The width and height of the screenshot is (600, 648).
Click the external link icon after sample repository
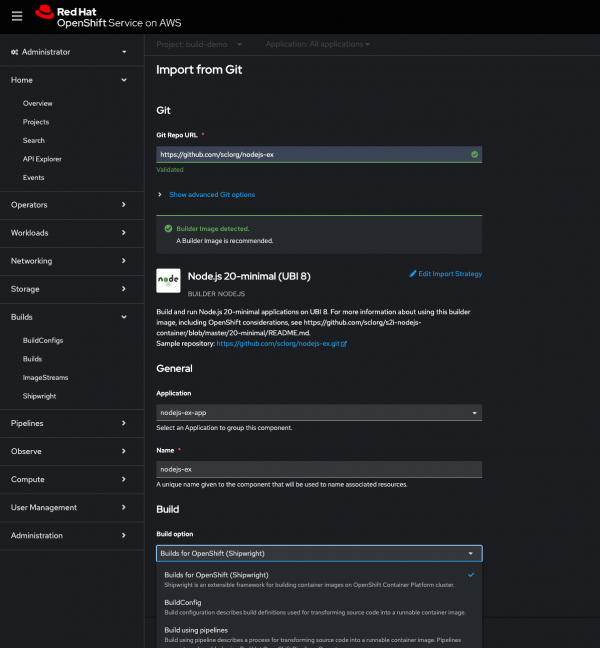point(344,343)
